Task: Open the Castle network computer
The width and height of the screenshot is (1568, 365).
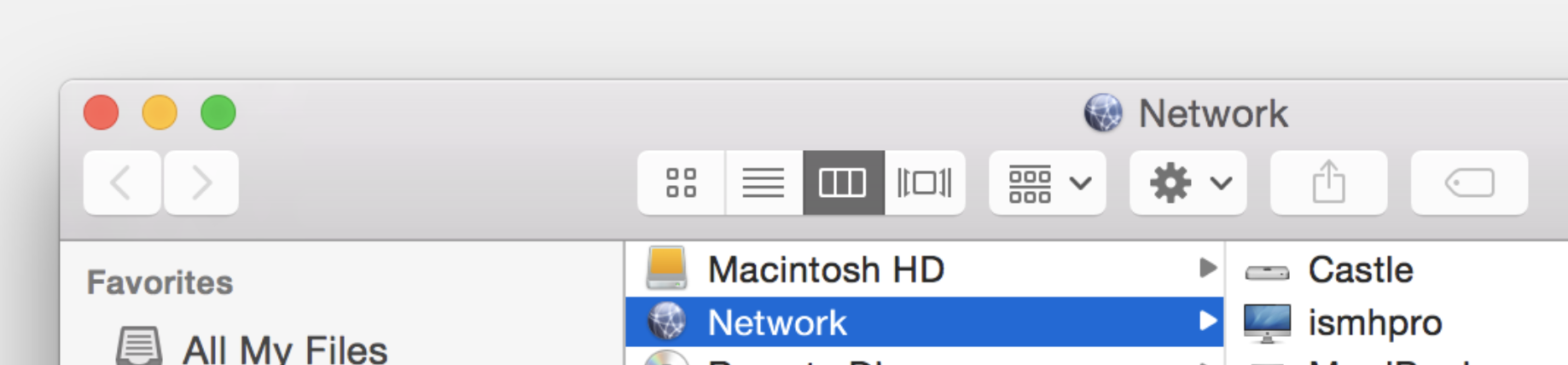Action: click(1360, 270)
